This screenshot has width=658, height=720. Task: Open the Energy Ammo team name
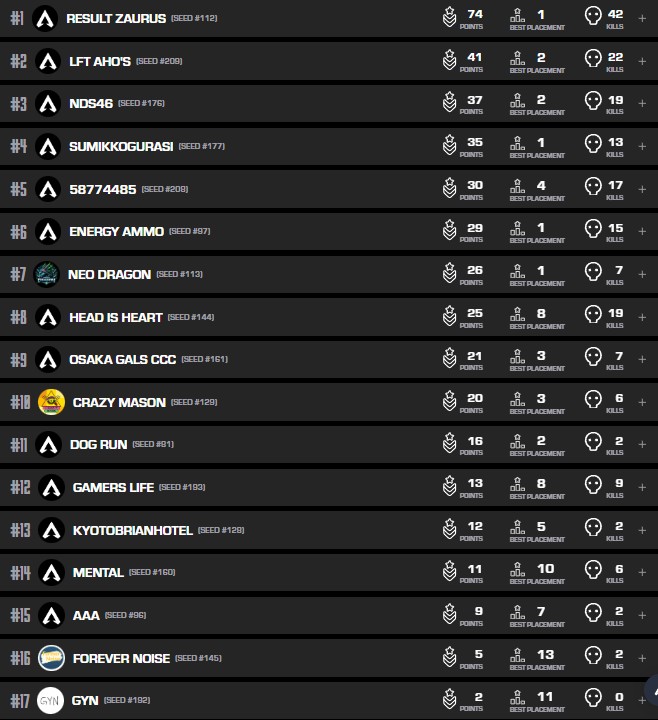(116, 232)
